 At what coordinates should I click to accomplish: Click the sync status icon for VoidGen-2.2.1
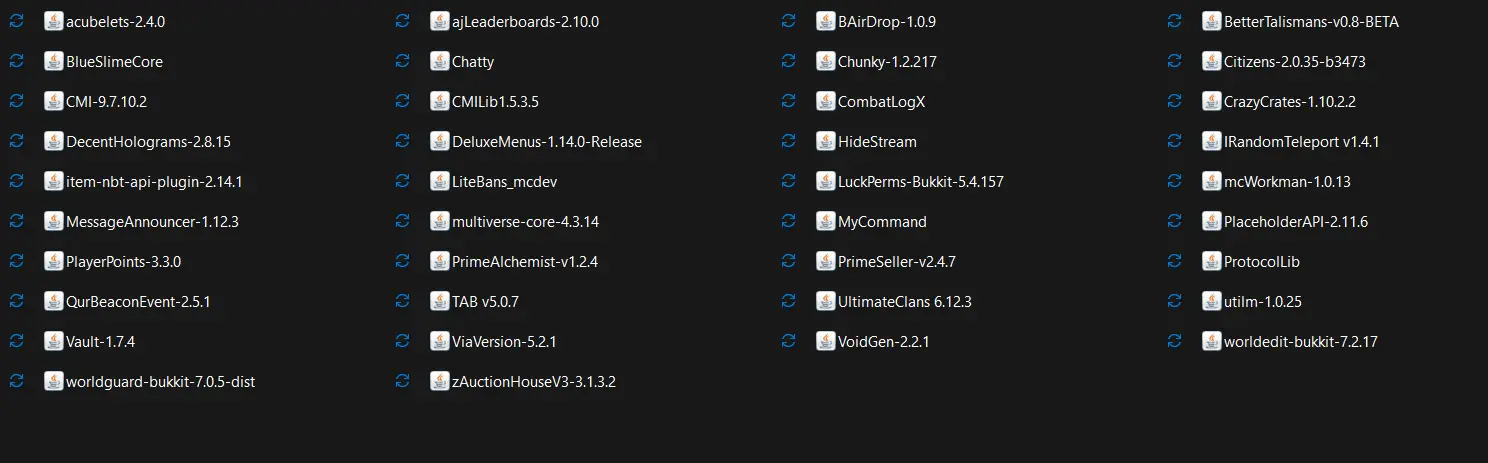click(x=788, y=341)
